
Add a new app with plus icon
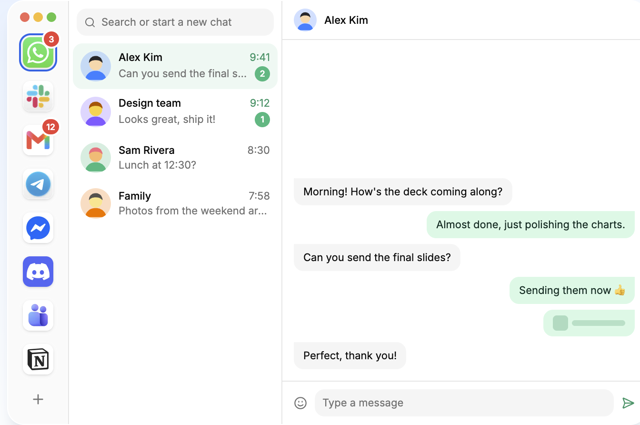pyautogui.click(x=38, y=399)
